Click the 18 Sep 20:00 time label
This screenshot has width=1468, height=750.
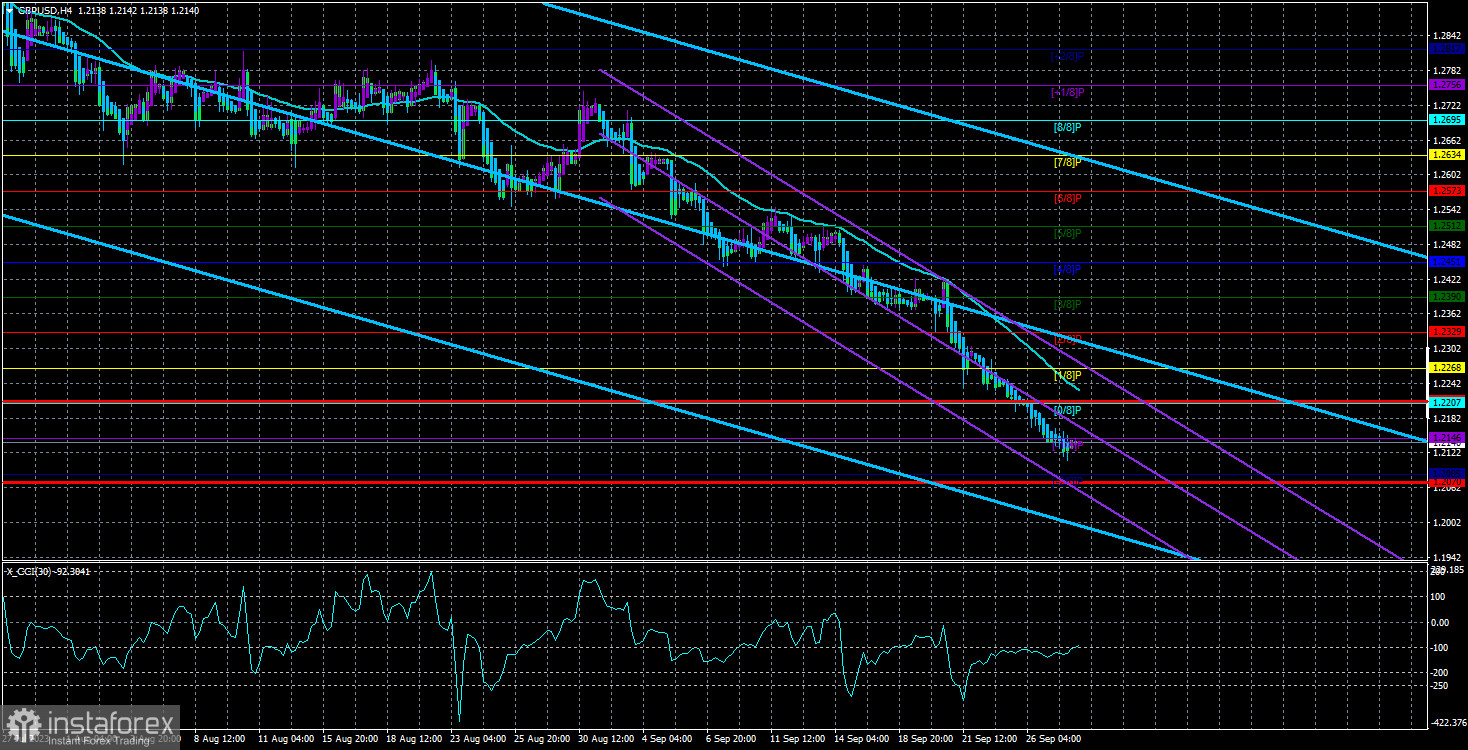pos(927,740)
